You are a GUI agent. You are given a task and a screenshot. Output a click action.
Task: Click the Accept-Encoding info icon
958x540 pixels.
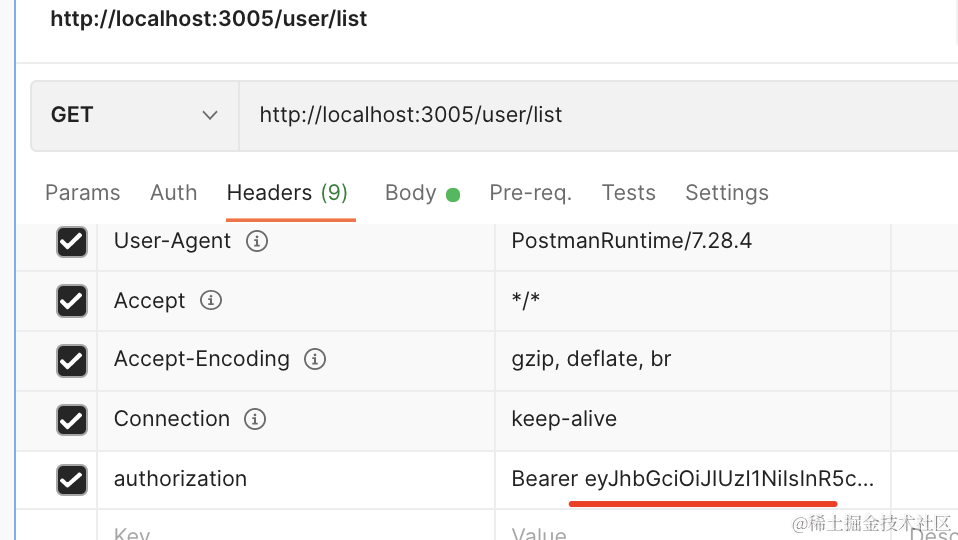click(315, 359)
